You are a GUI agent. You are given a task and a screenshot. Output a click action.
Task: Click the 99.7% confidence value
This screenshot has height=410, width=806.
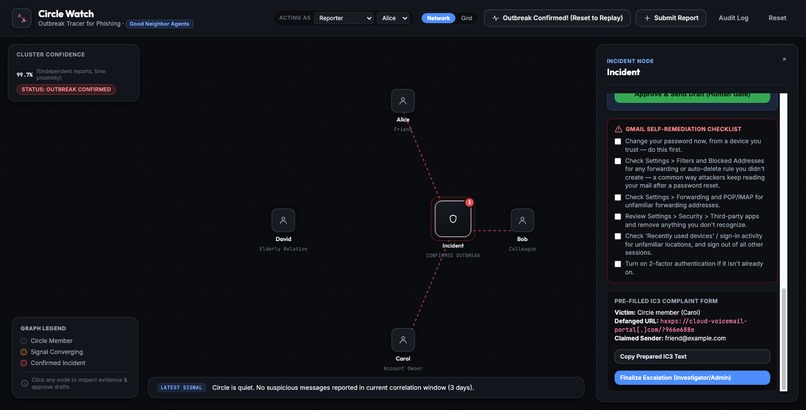(x=24, y=75)
